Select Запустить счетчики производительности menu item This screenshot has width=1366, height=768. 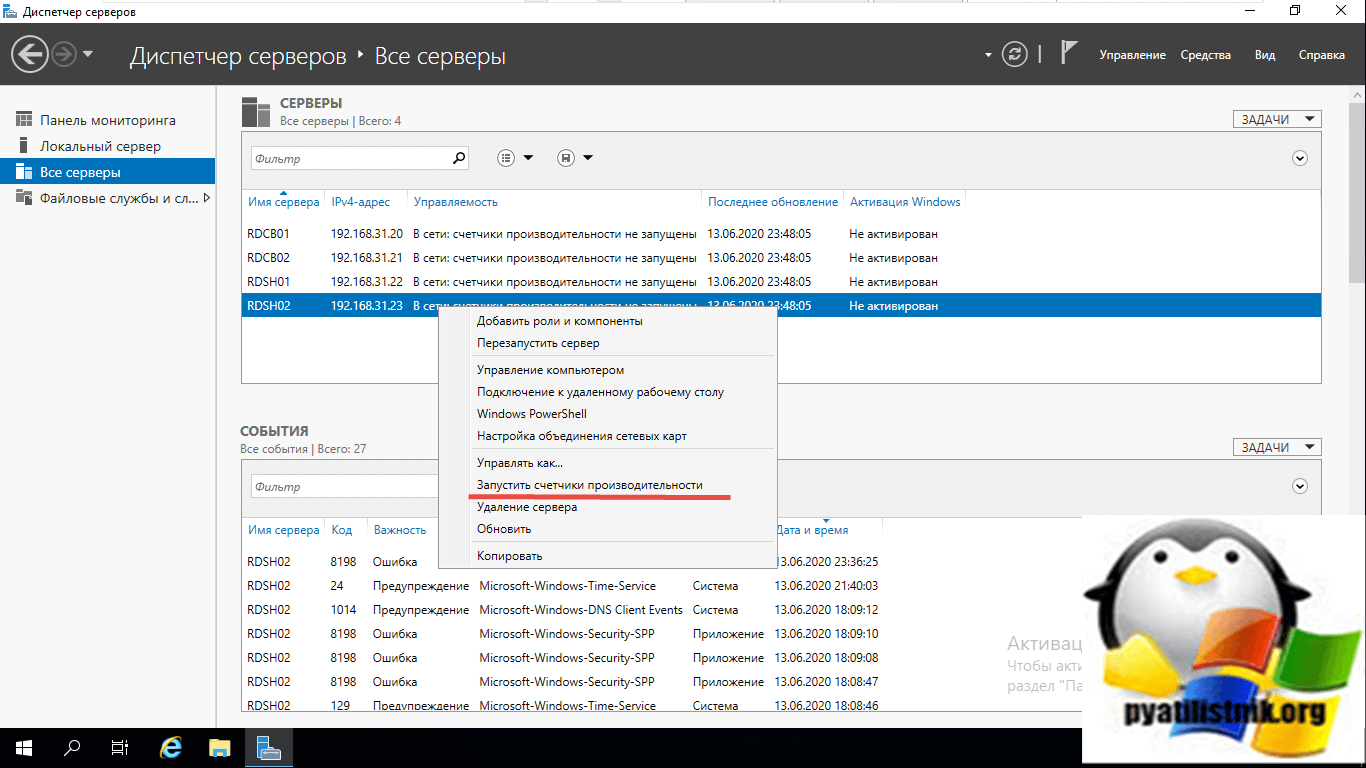(590, 485)
